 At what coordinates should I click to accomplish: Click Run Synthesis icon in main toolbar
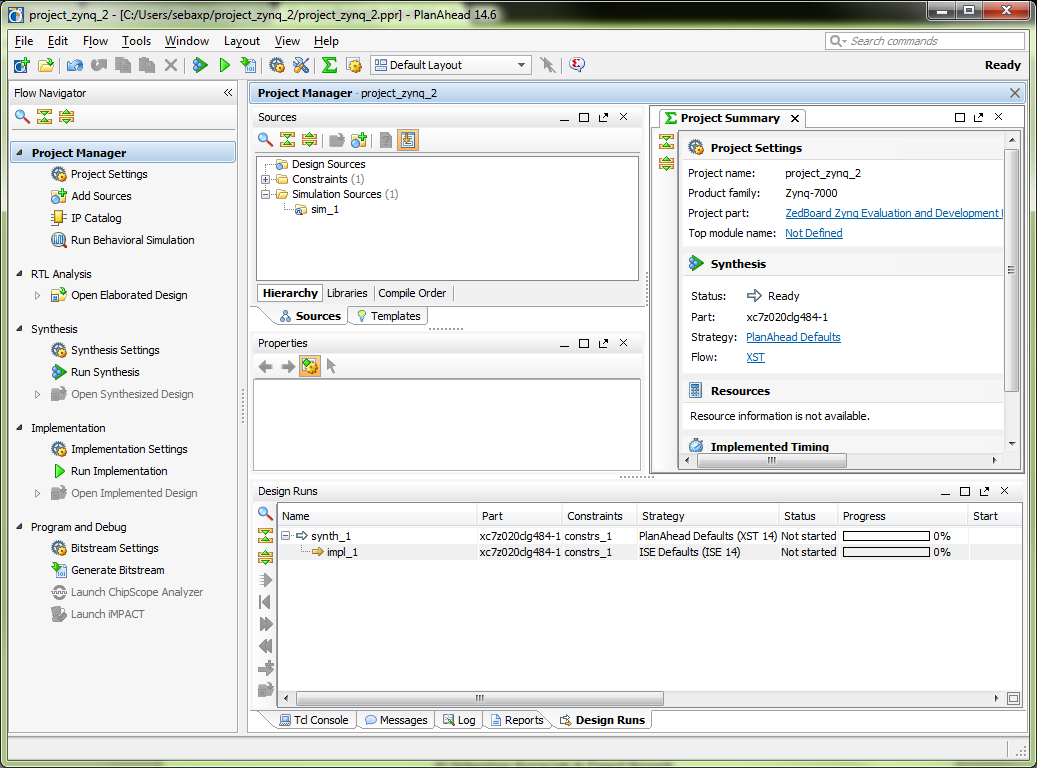point(200,65)
